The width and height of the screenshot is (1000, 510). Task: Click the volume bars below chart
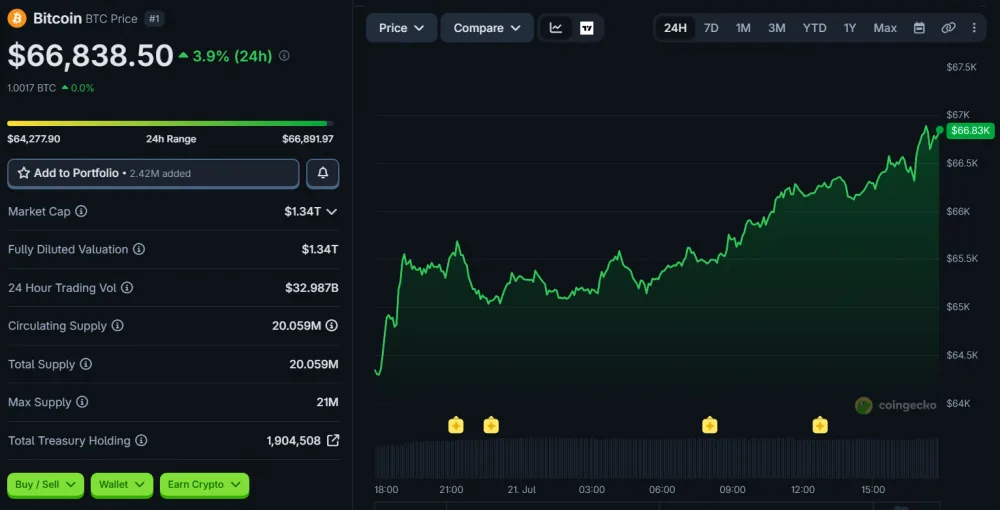point(656,458)
